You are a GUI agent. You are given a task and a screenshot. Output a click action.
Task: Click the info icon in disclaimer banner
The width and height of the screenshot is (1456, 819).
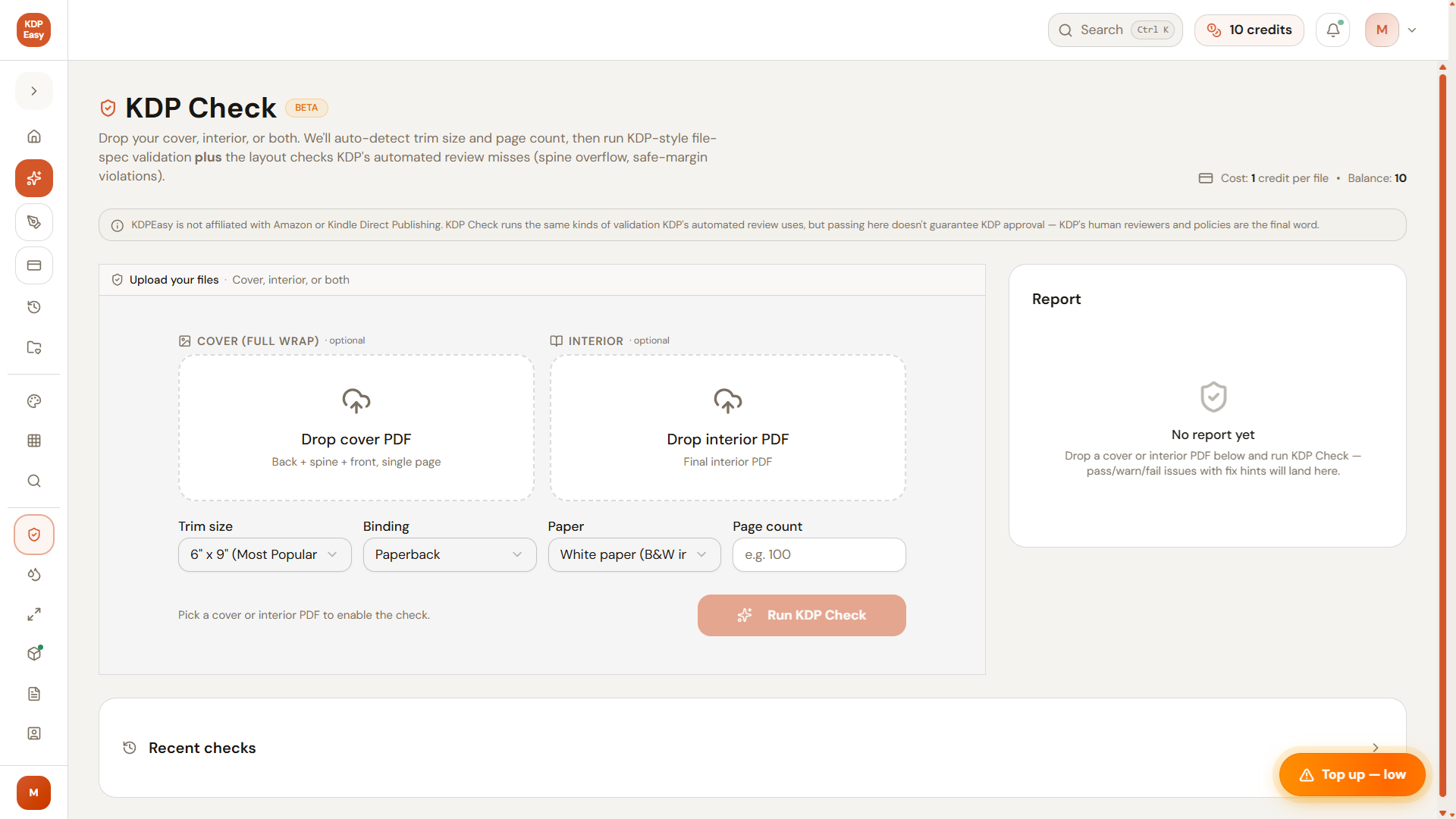point(118,225)
